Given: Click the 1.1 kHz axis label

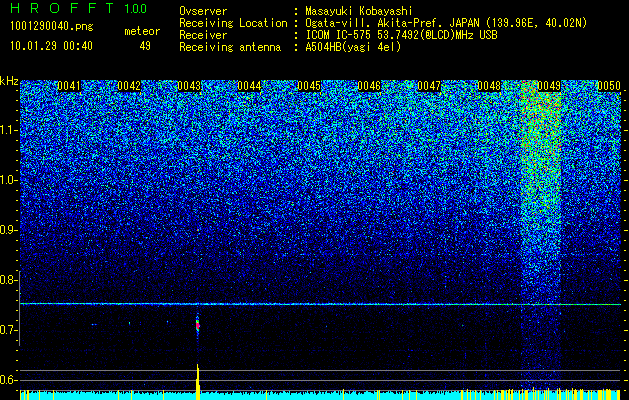Looking at the screenshot, I should (x=9, y=130).
